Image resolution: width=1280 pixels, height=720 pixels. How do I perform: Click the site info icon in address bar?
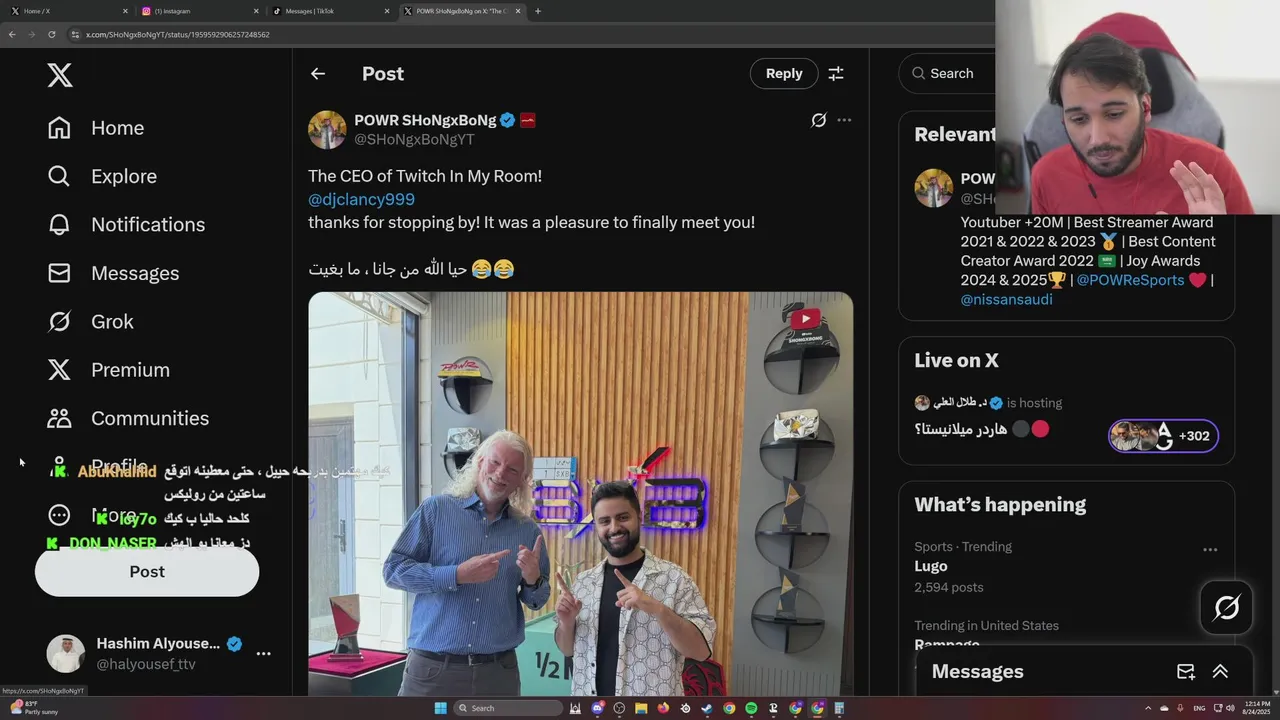(x=75, y=34)
